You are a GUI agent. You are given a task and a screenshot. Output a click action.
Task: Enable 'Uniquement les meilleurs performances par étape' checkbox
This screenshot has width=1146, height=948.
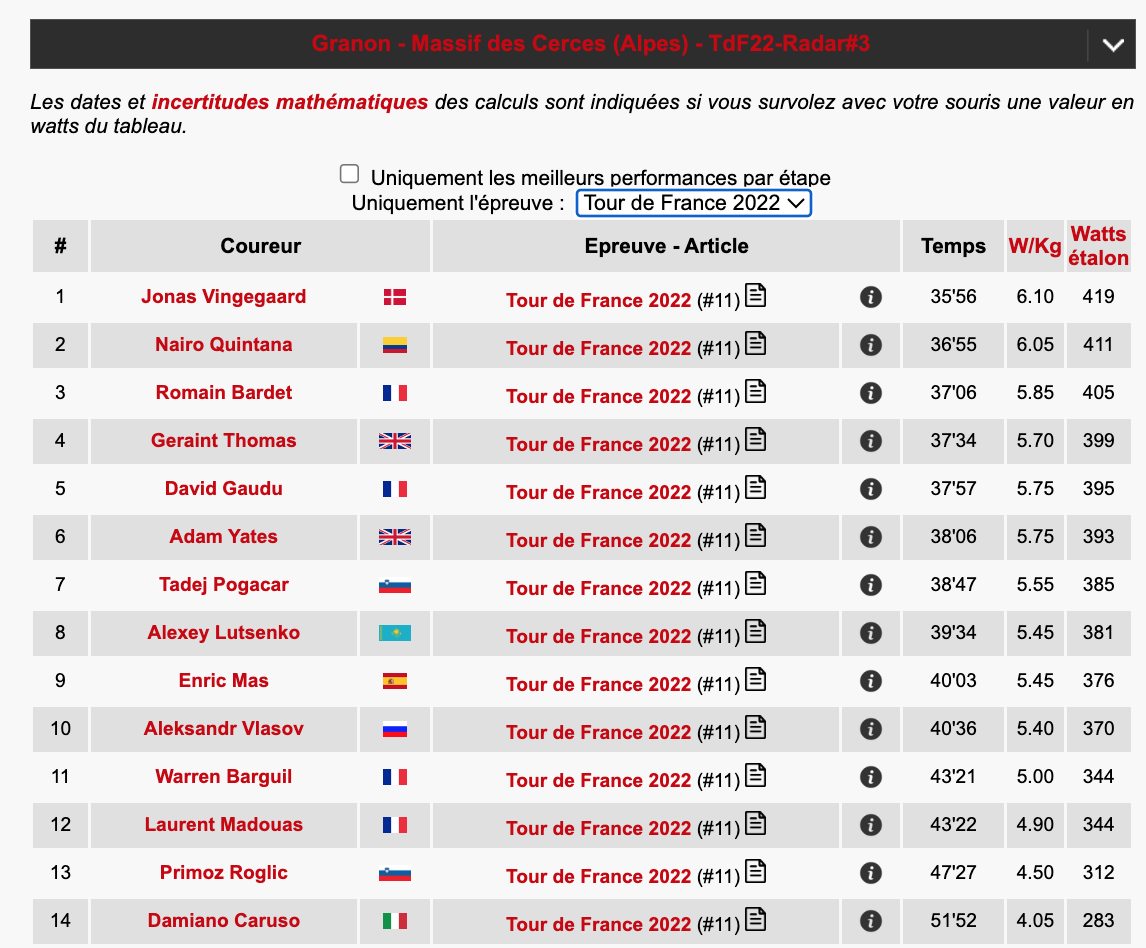[x=349, y=173]
